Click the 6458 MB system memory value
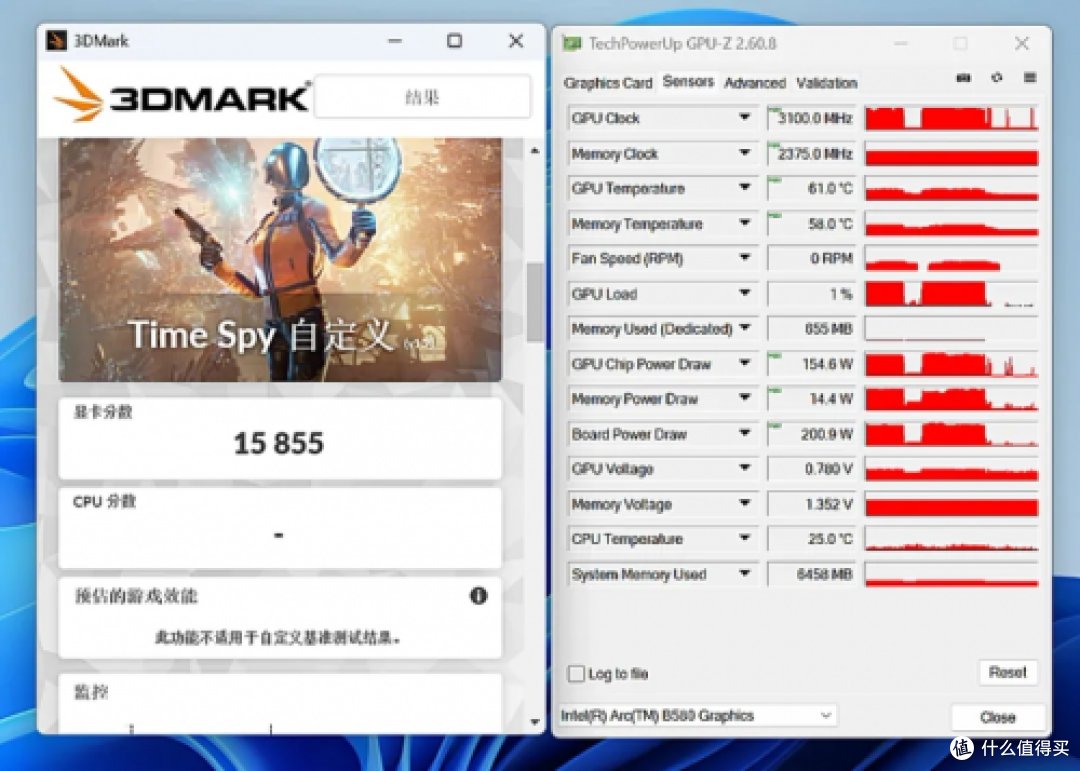The image size is (1080, 771). coord(824,573)
